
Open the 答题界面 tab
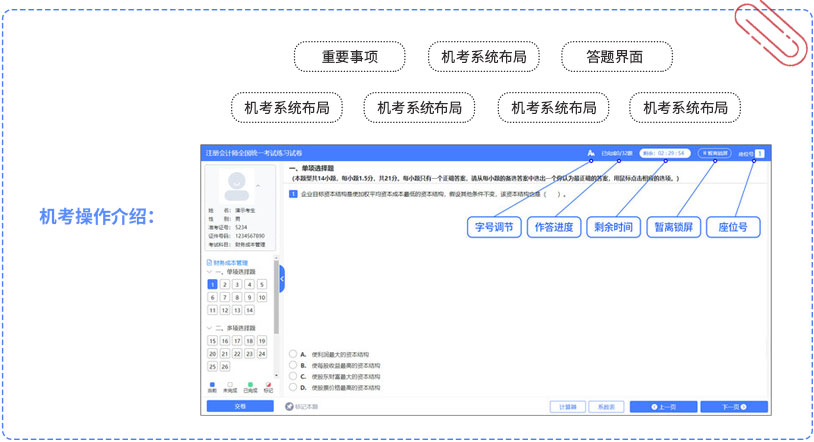coord(615,57)
